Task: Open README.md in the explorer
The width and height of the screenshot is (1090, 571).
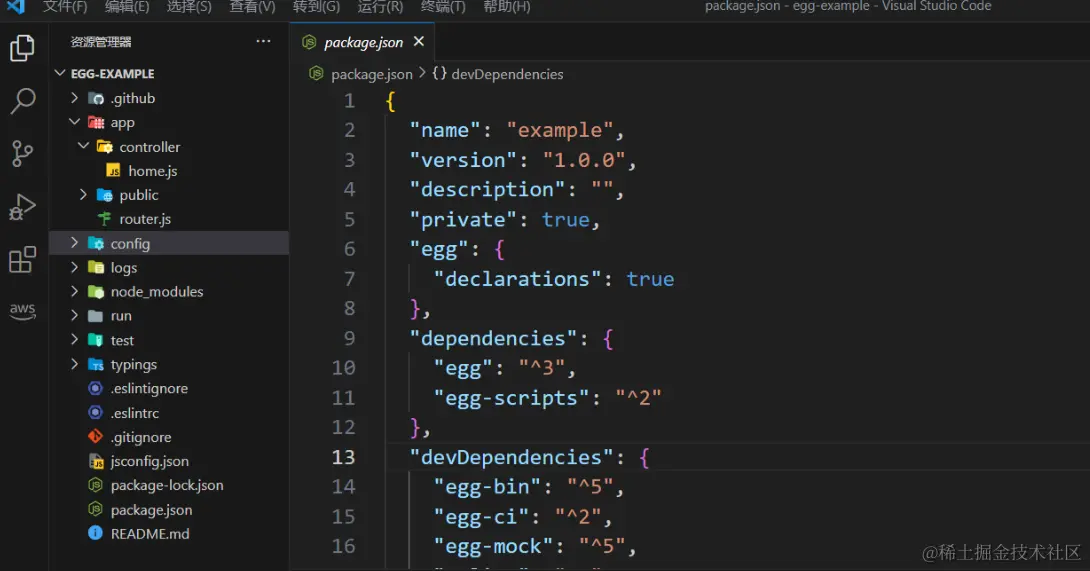Action: tap(149, 534)
